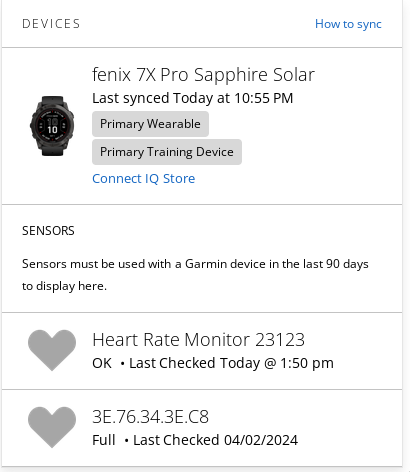The image size is (410, 472).
Task: Click the Last Checked 04/02/2024 text
Action: tap(215, 440)
